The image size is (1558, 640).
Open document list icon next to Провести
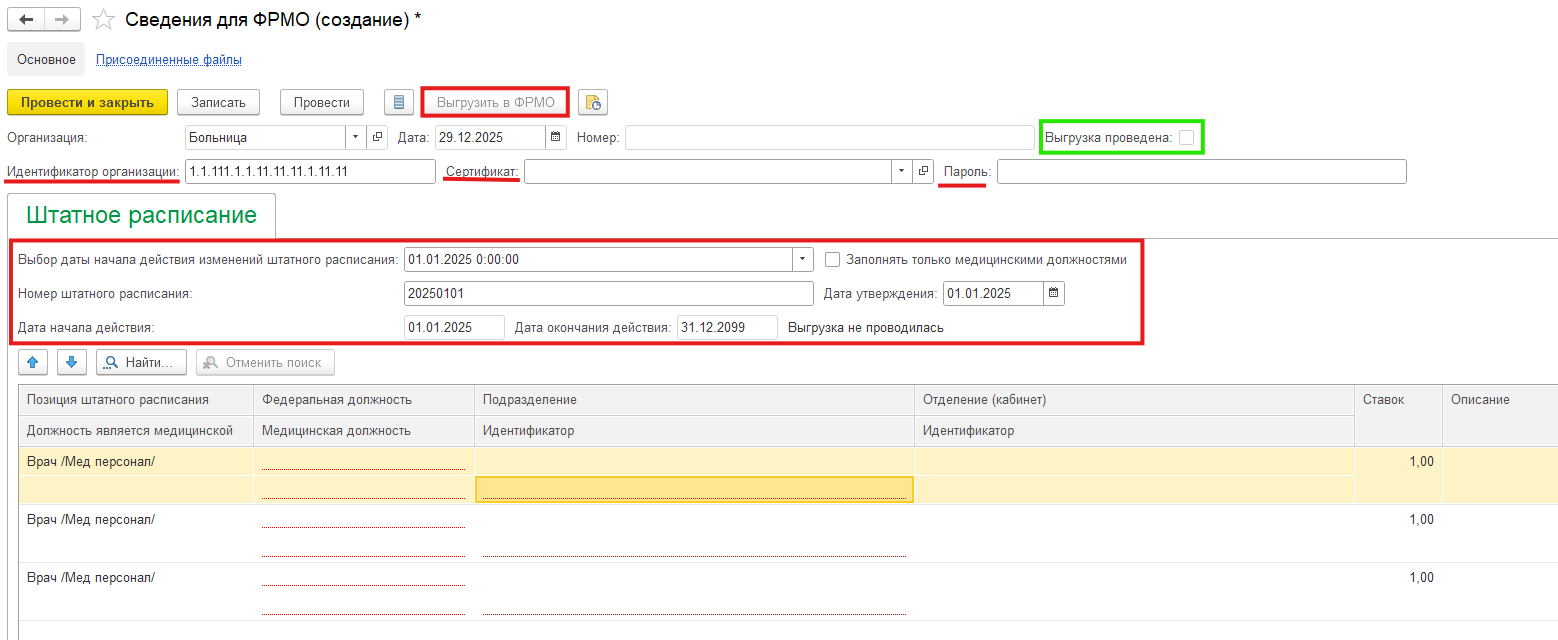[x=399, y=102]
